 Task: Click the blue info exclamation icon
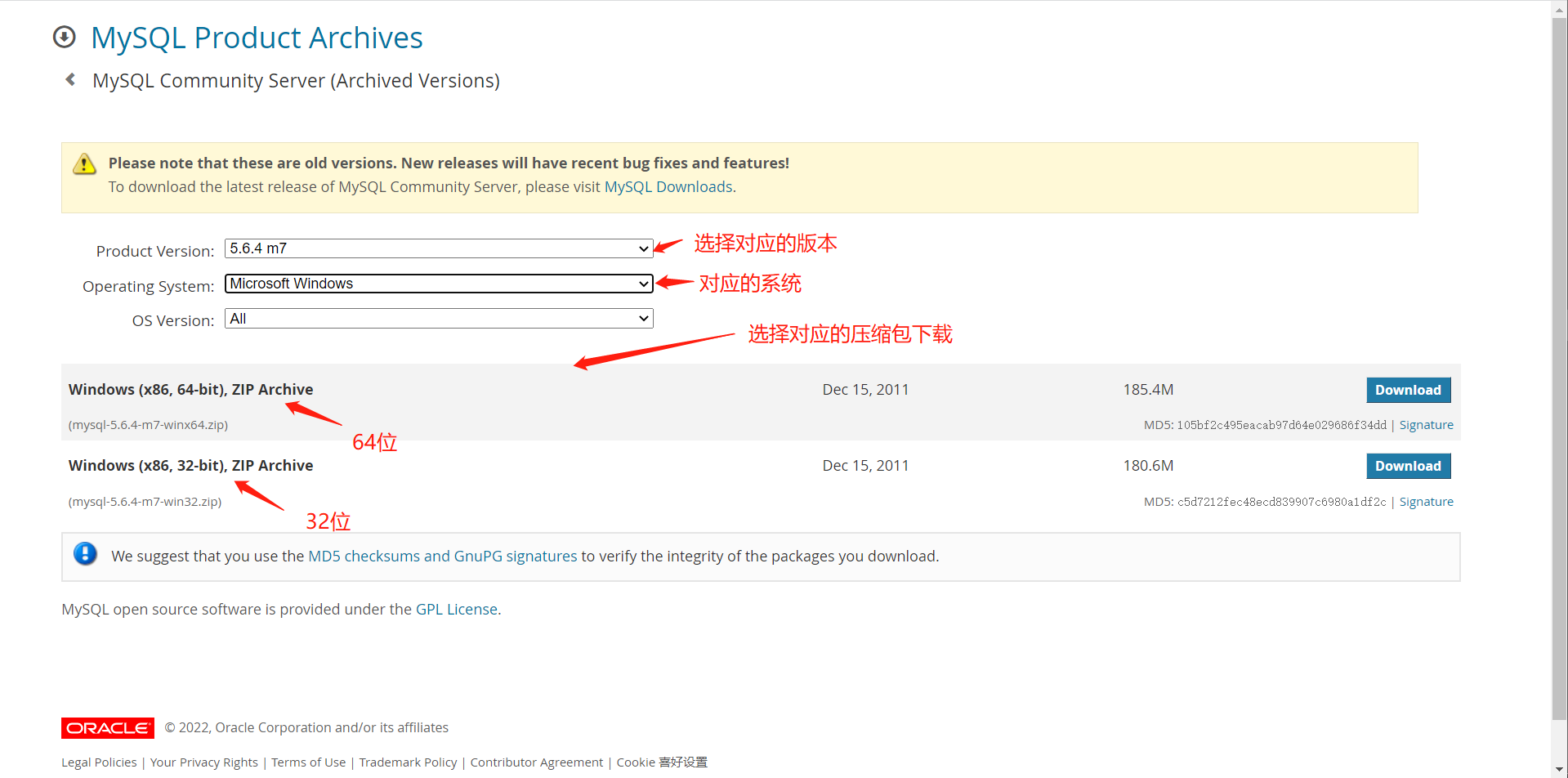(85, 554)
